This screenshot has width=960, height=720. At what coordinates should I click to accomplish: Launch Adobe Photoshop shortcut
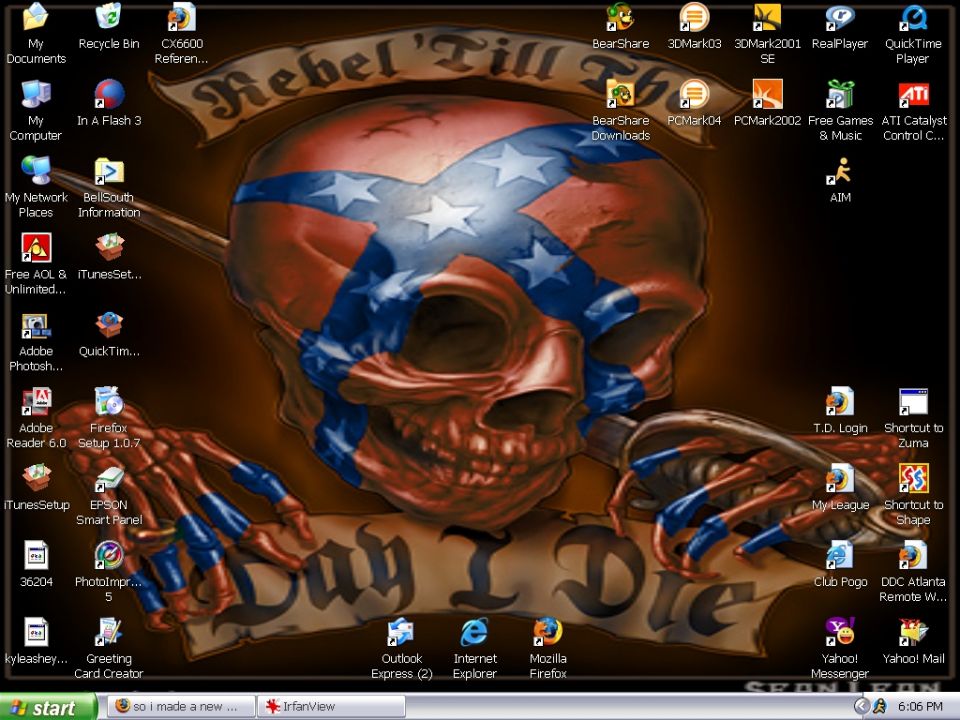pyautogui.click(x=36, y=326)
